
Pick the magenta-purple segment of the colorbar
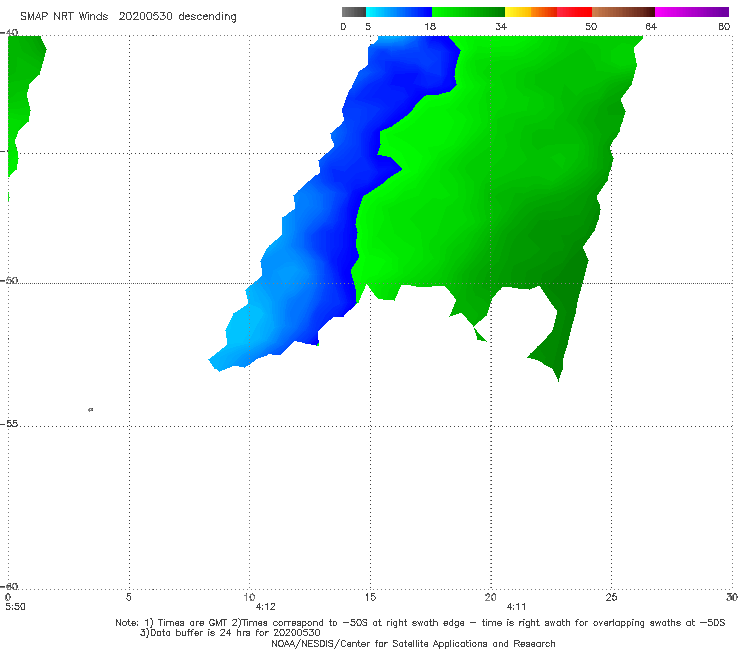[692, 12]
